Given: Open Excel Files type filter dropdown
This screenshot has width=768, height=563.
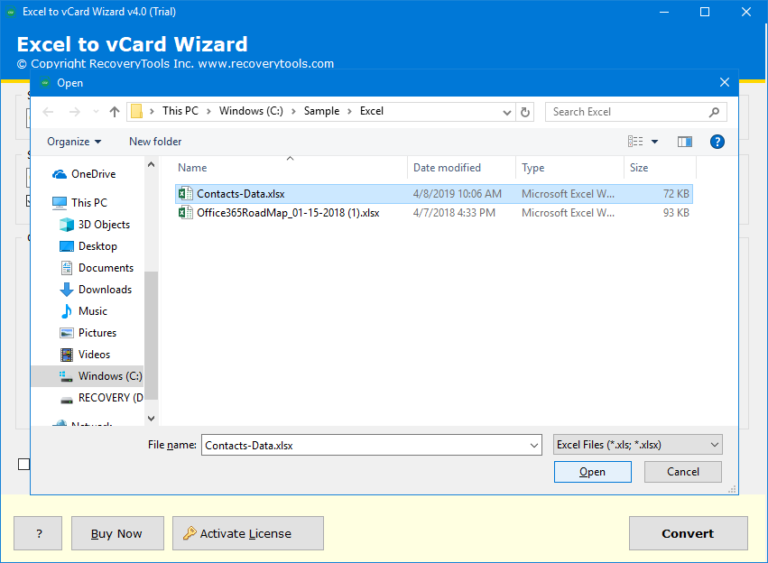Looking at the screenshot, I should coord(638,445).
